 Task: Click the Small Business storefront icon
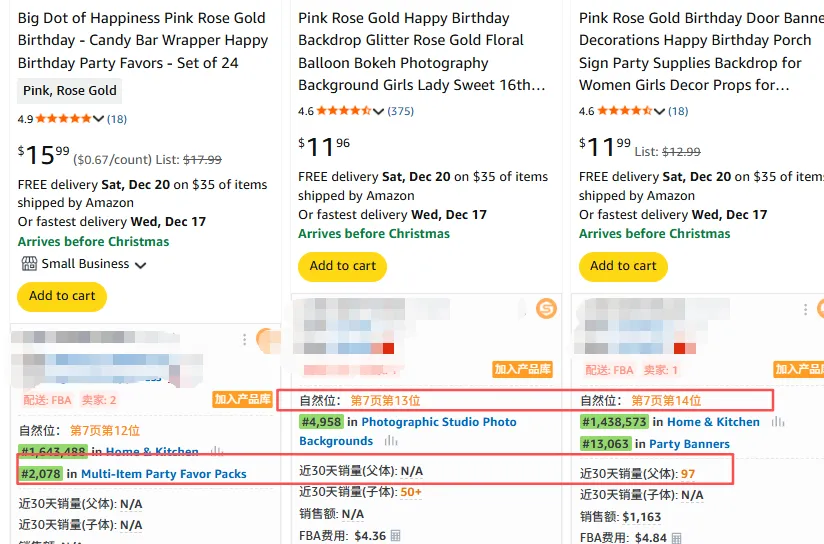28,264
